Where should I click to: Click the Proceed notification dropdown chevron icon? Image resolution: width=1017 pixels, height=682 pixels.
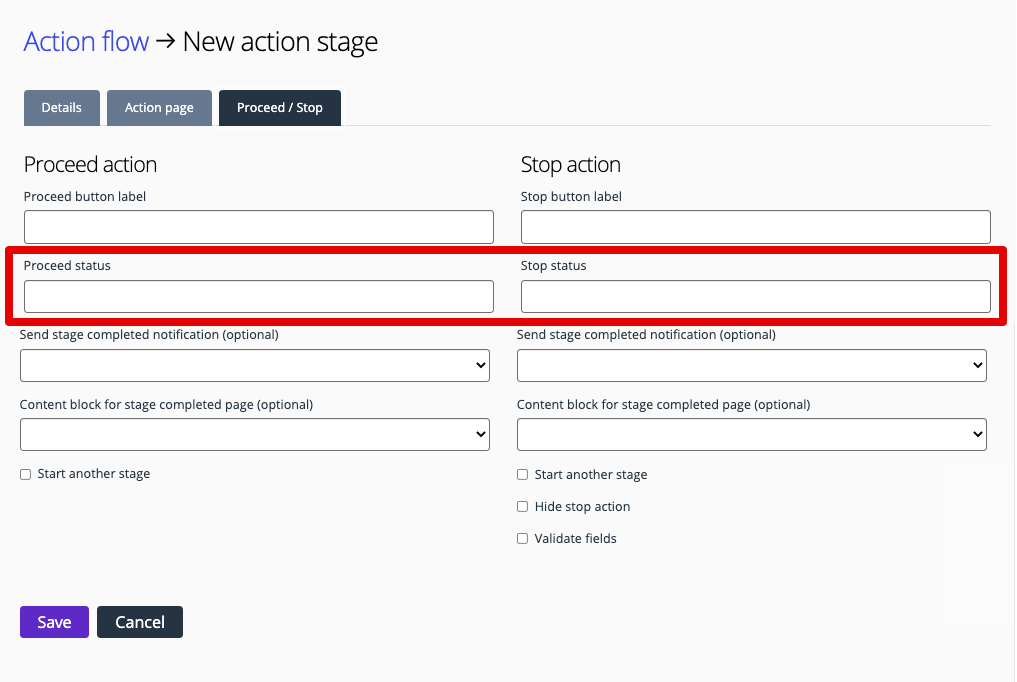tap(480, 365)
